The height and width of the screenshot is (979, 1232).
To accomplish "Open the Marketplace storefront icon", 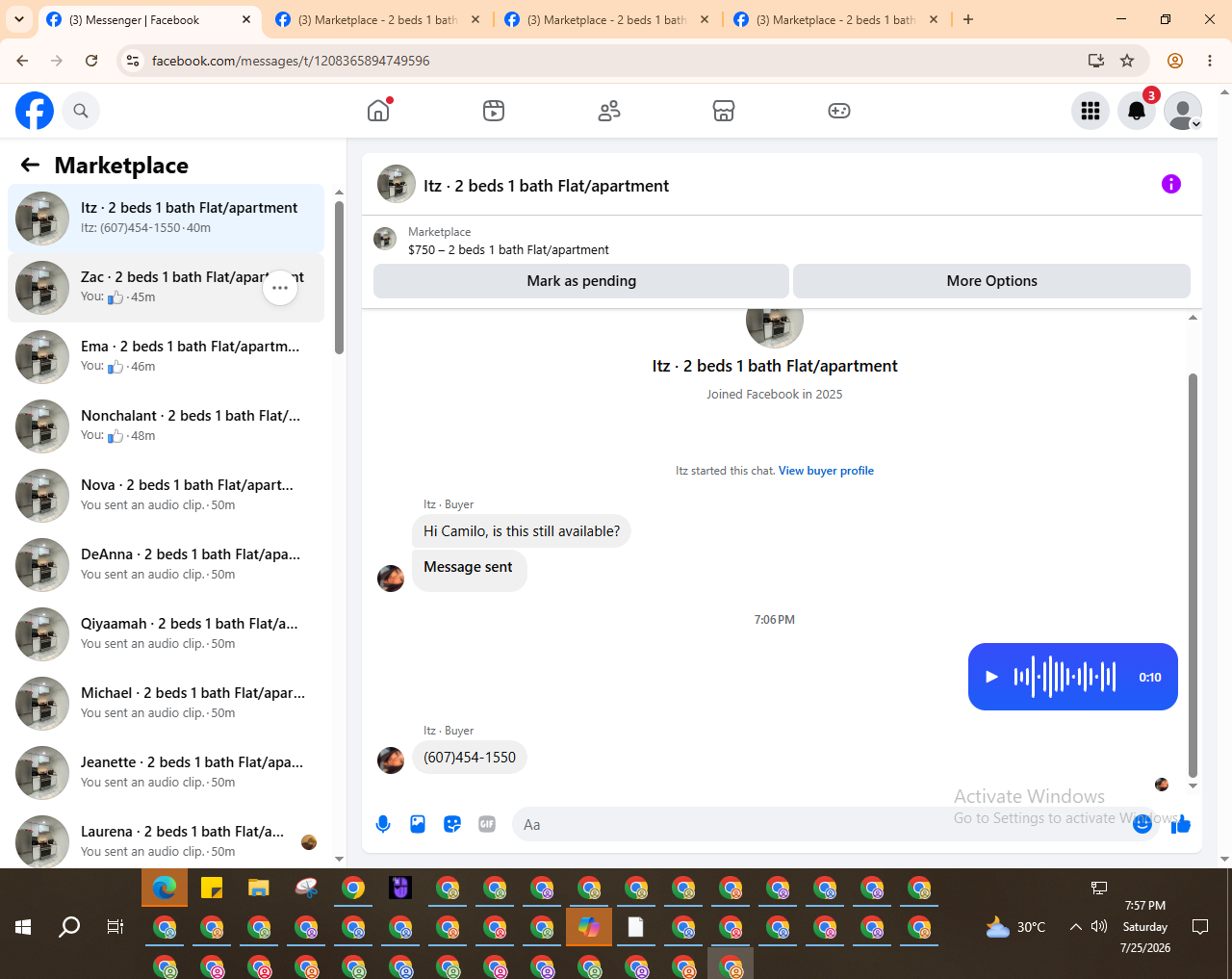I will click(x=724, y=111).
